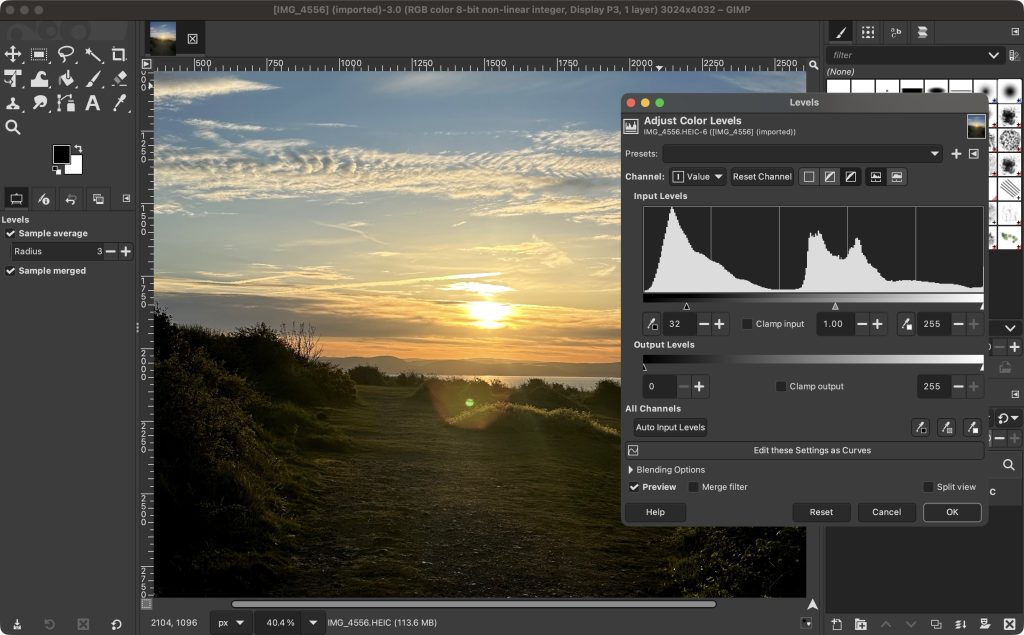
Task: Select the Paths tool
Action: (x=66, y=103)
